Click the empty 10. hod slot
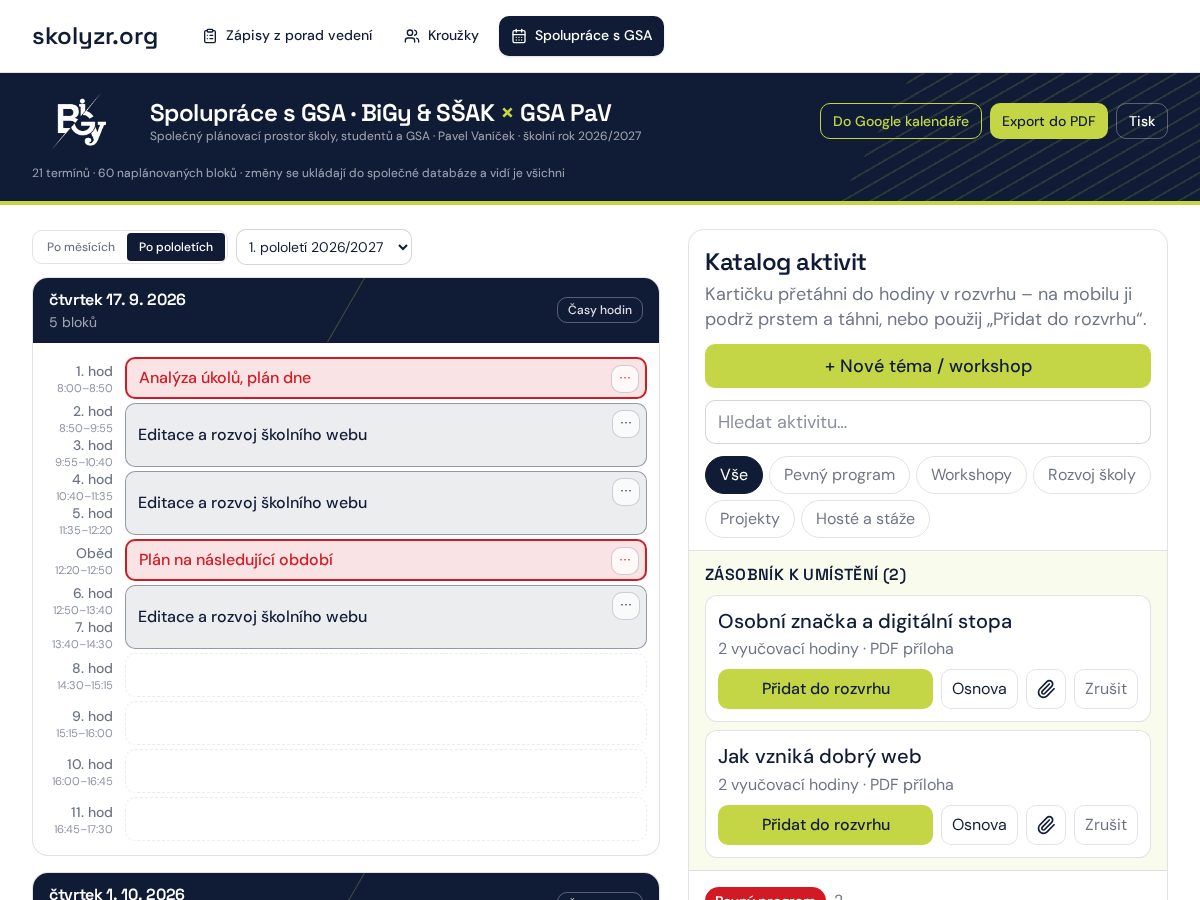Viewport: 1200px width, 900px height. (x=386, y=772)
